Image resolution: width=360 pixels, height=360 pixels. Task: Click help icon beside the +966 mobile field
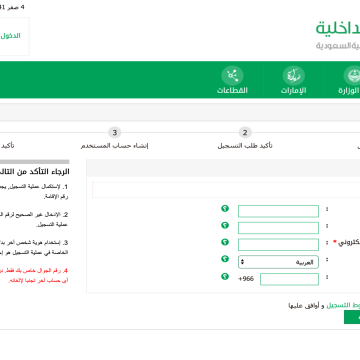pyautogui.click(x=225, y=276)
